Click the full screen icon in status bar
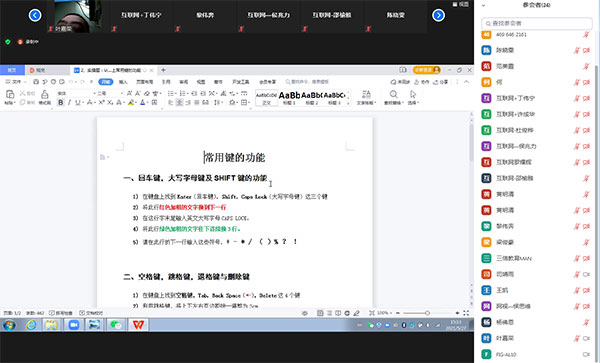600x363 pixels. [x=466, y=313]
